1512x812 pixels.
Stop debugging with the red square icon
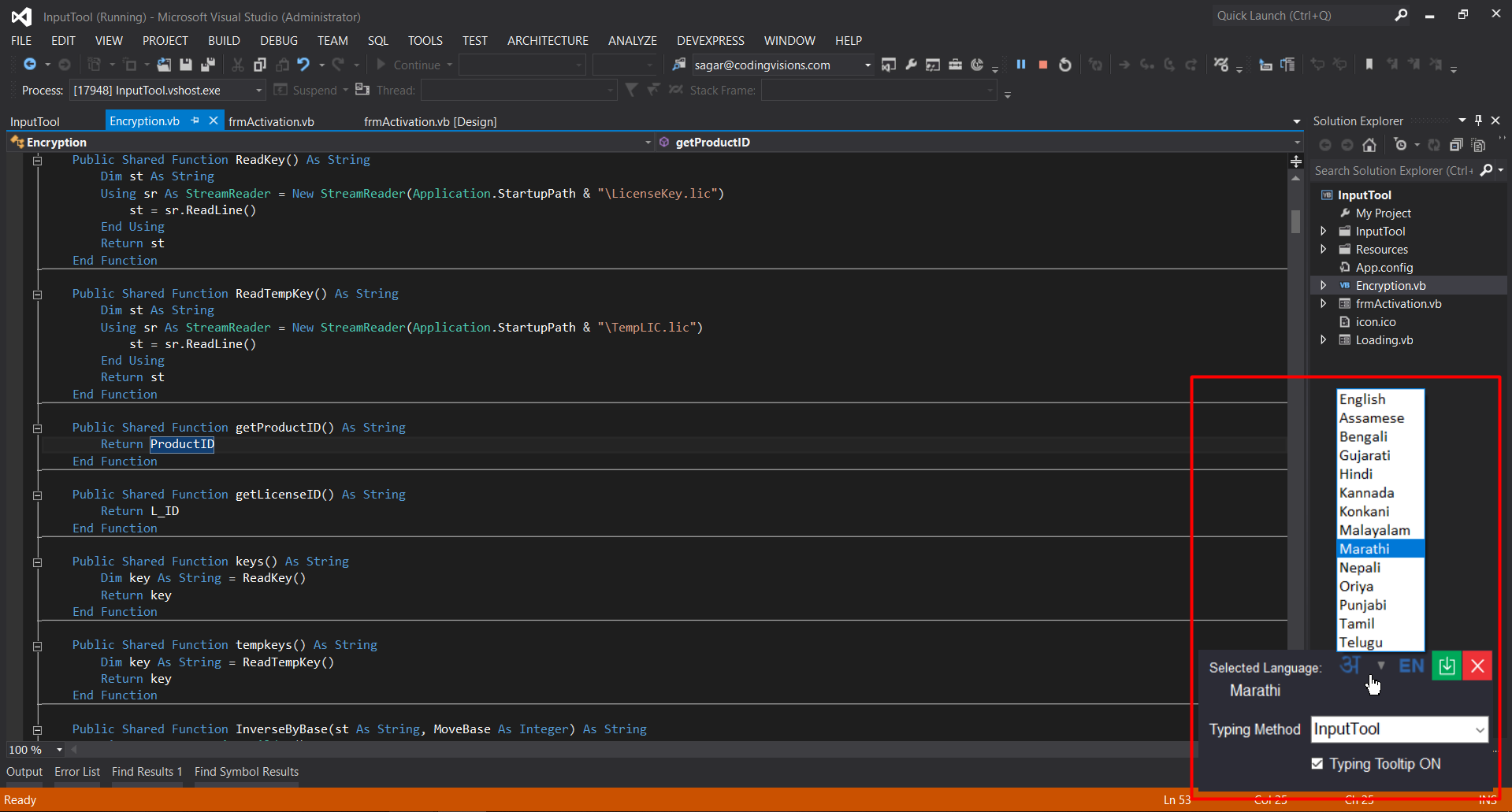tap(1043, 65)
